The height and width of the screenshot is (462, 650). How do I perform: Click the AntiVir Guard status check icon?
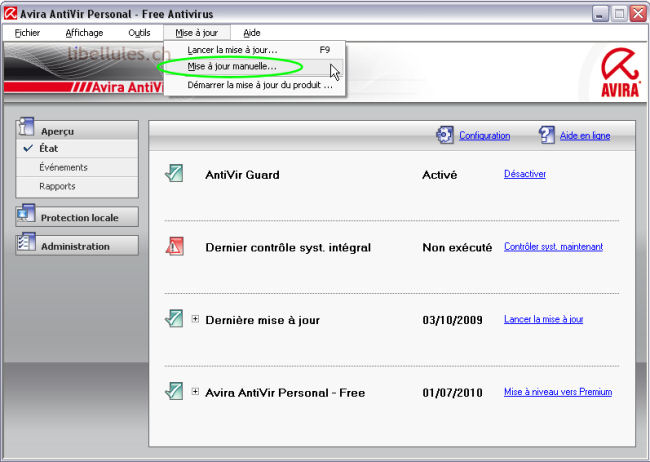click(174, 173)
